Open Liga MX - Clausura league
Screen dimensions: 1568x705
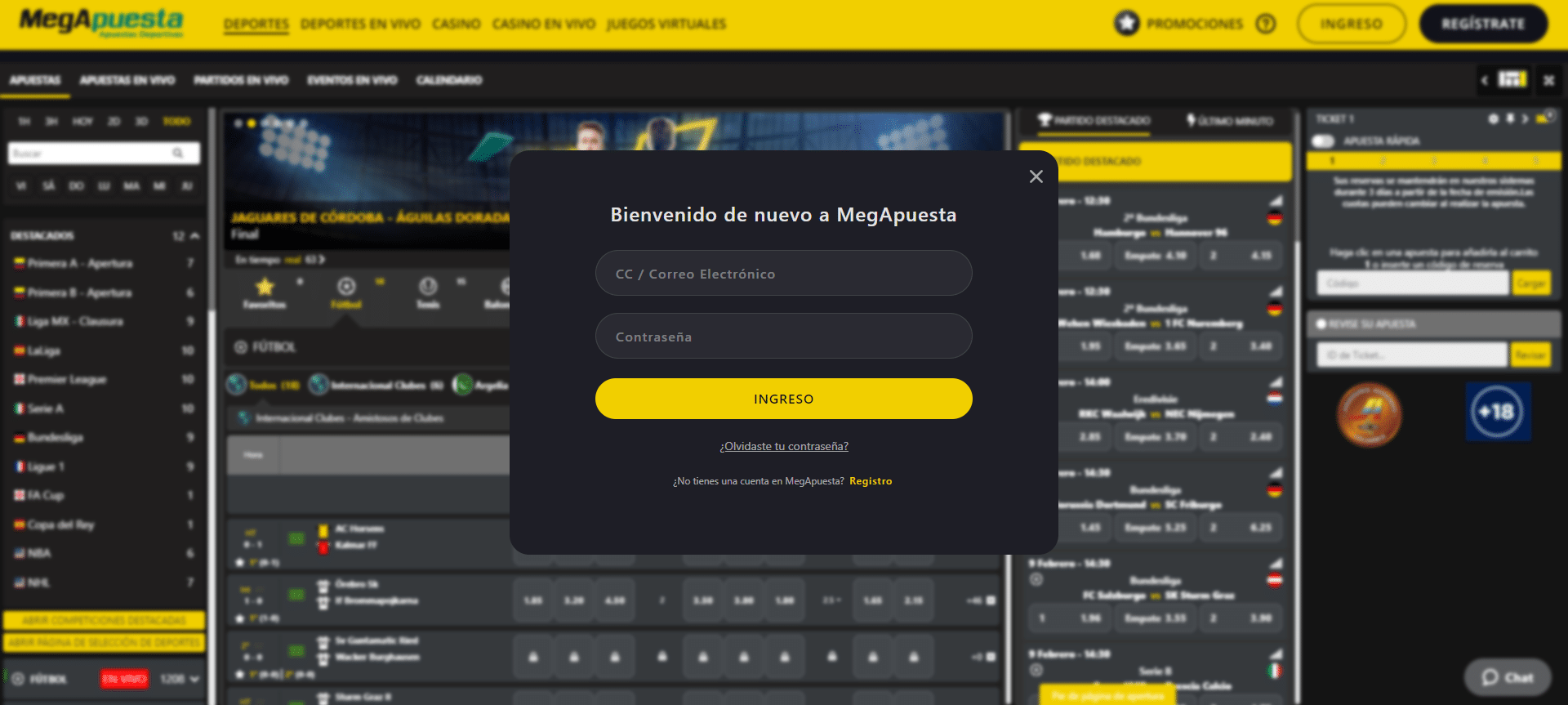coord(104,321)
